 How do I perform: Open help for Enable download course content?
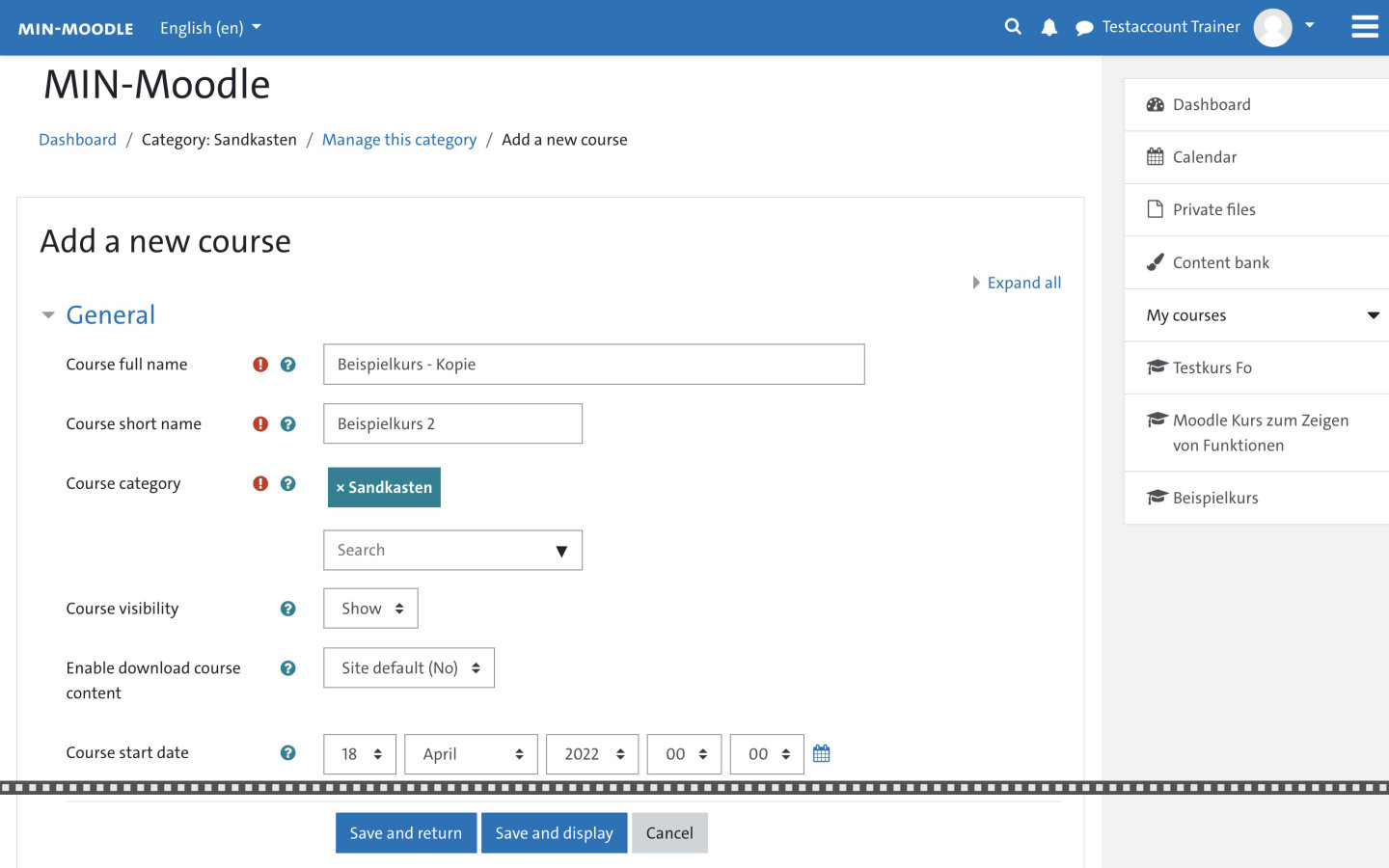click(x=287, y=668)
